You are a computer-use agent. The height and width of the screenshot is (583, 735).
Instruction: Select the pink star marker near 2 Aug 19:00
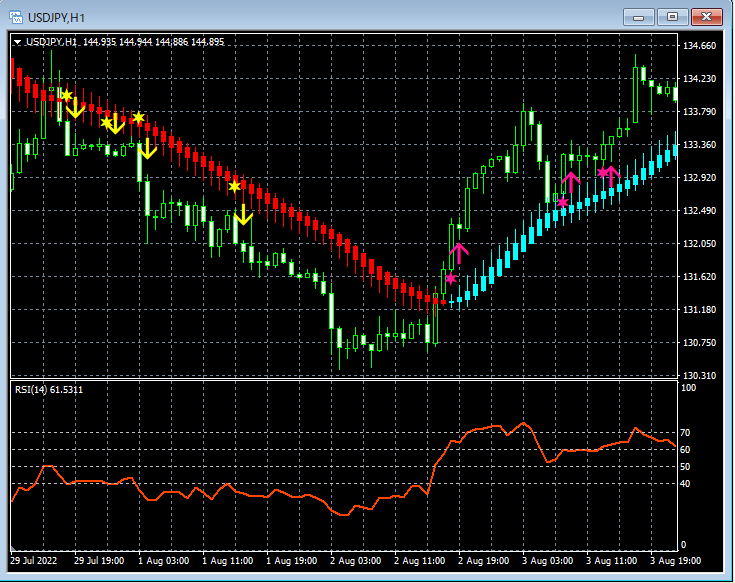point(450,278)
